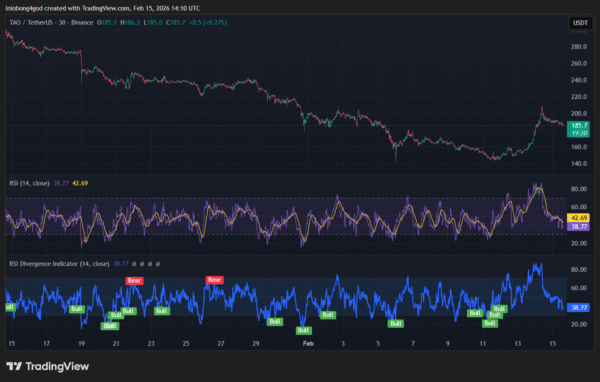Click the 140.0 price axis label
This screenshot has width=600, height=382.
(x=579, y=164)
